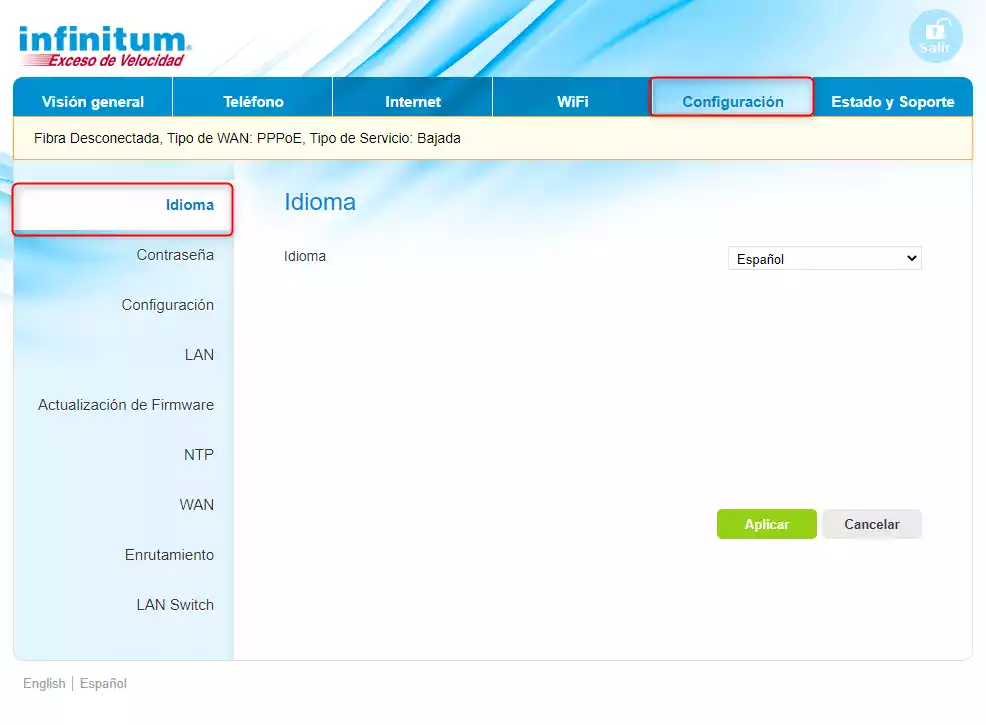Viewport: 986px width, 725px height.
Task: Open the LAN sidebar section
Action: tap(199, 355)
